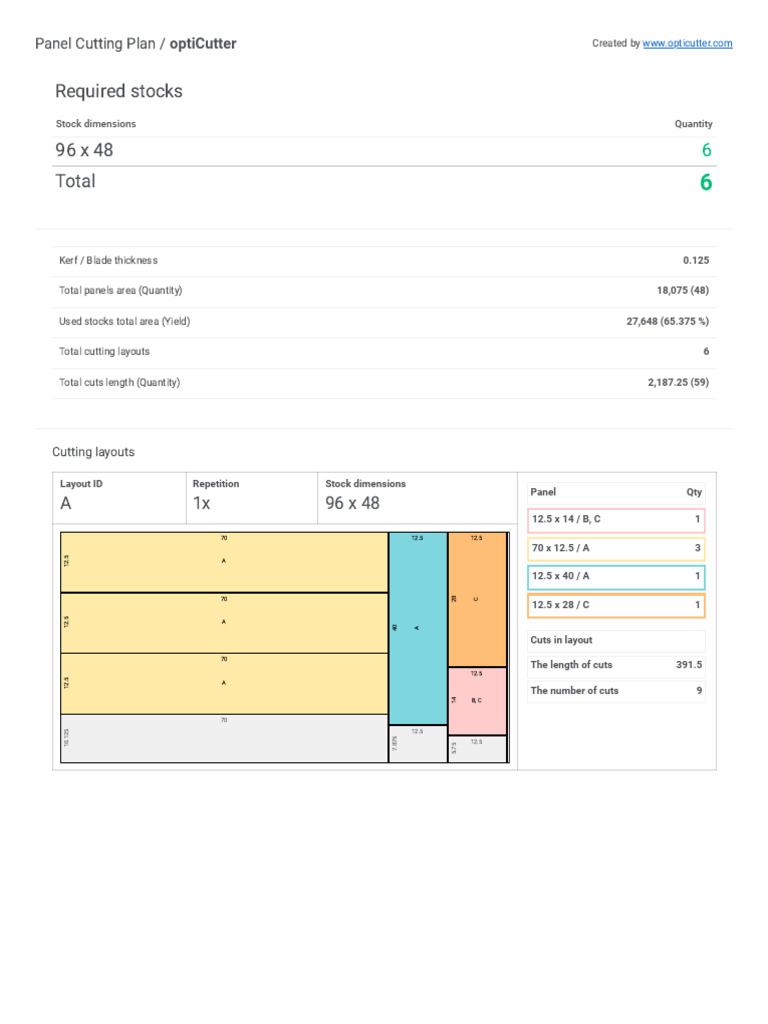Click the 'Panel' column header
The image size is (768, 1024).
(x=543, y=492)
